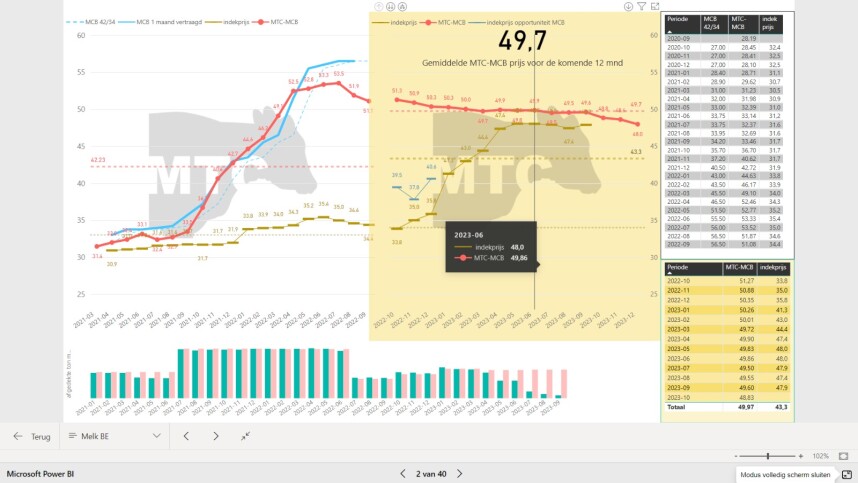
Task: Select row 2021-12 in upper table
Action: (723, 167)
